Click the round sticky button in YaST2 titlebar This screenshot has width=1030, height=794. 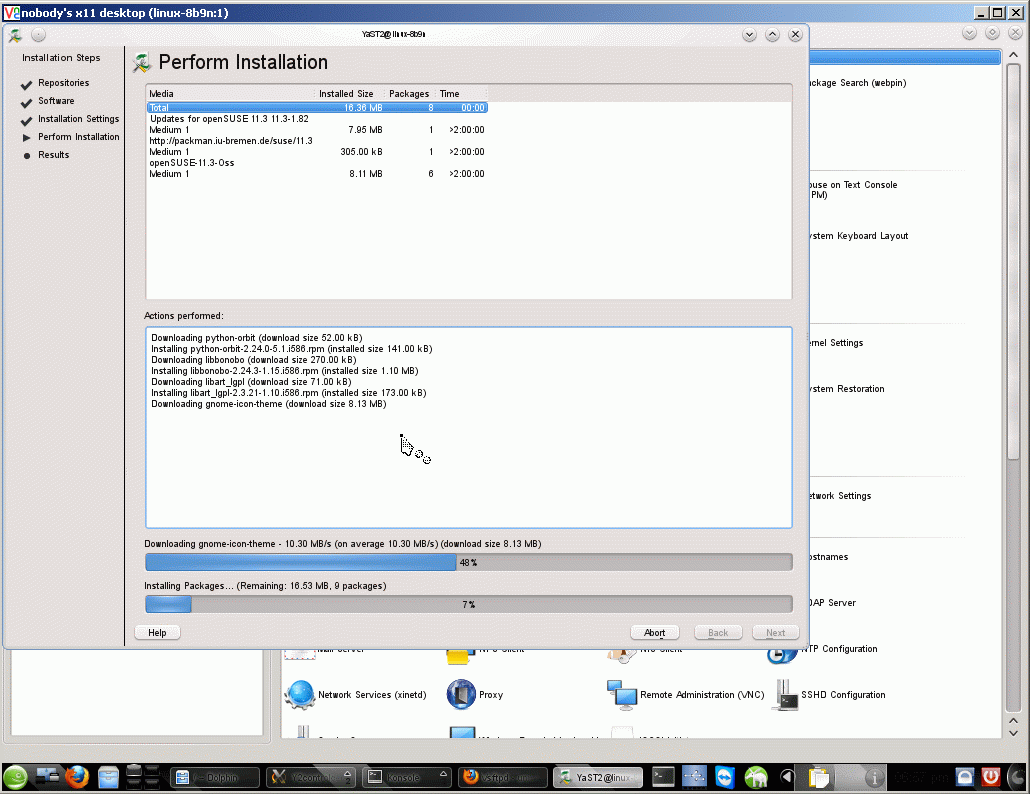(x=39, y=35)
